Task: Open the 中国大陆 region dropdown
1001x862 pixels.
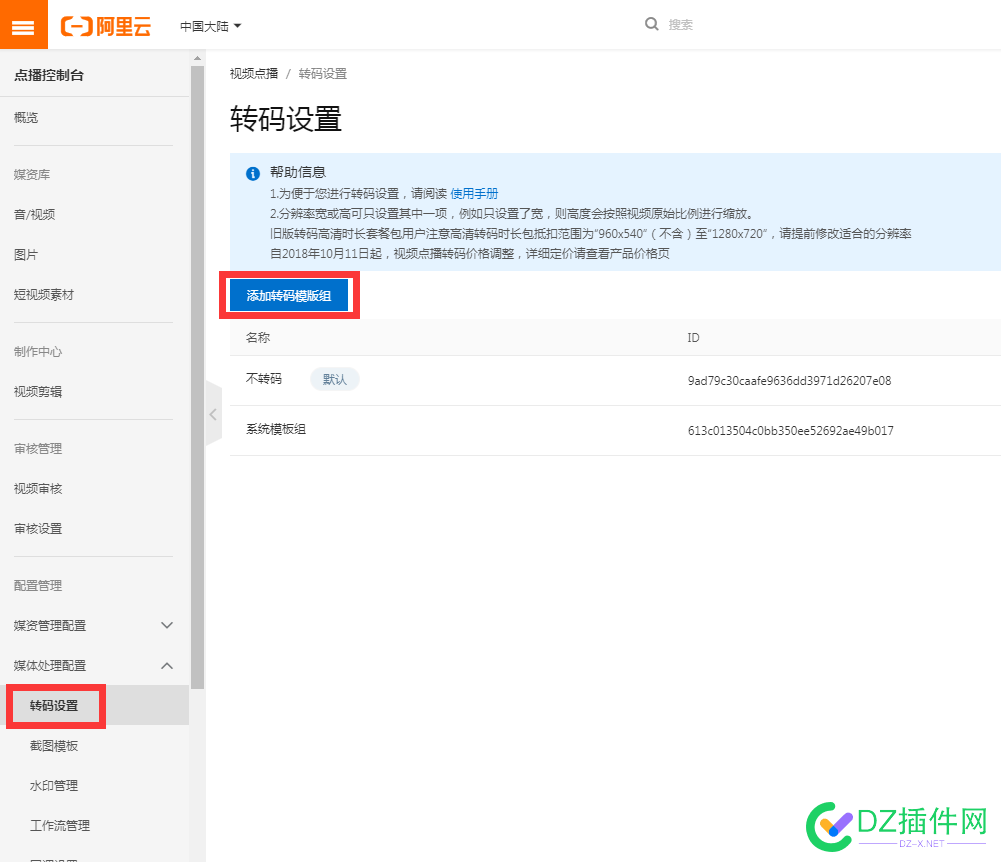Action: [x=211, y=26]
